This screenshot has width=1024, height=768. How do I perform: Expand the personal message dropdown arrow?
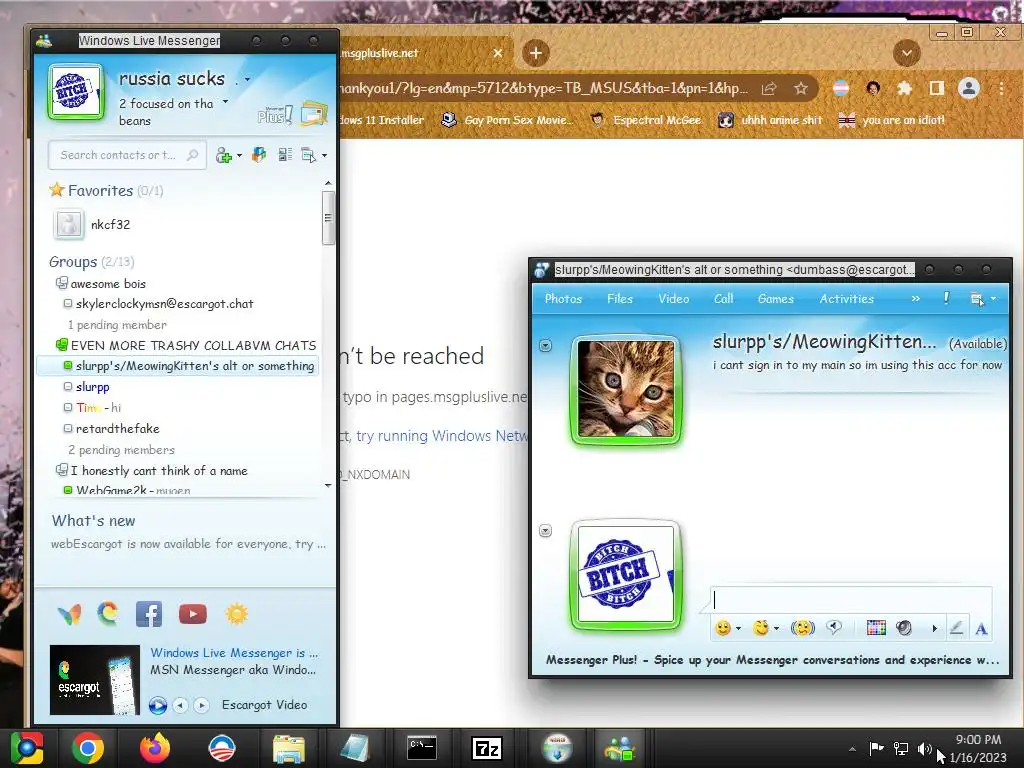225,102
